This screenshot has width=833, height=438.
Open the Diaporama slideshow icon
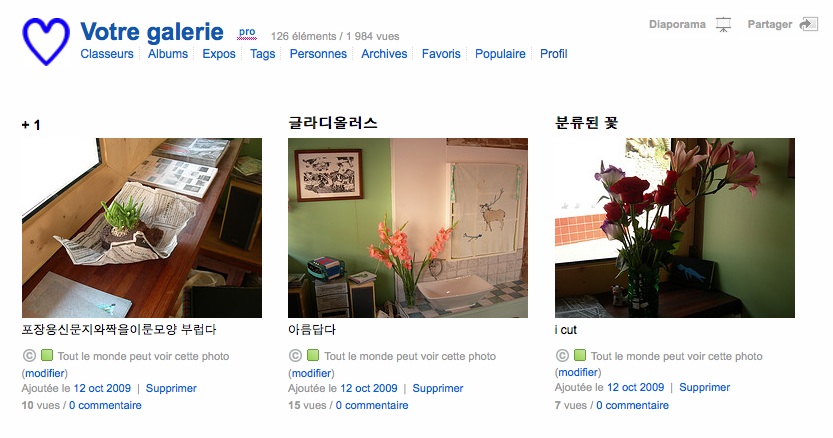coord(723,24)
